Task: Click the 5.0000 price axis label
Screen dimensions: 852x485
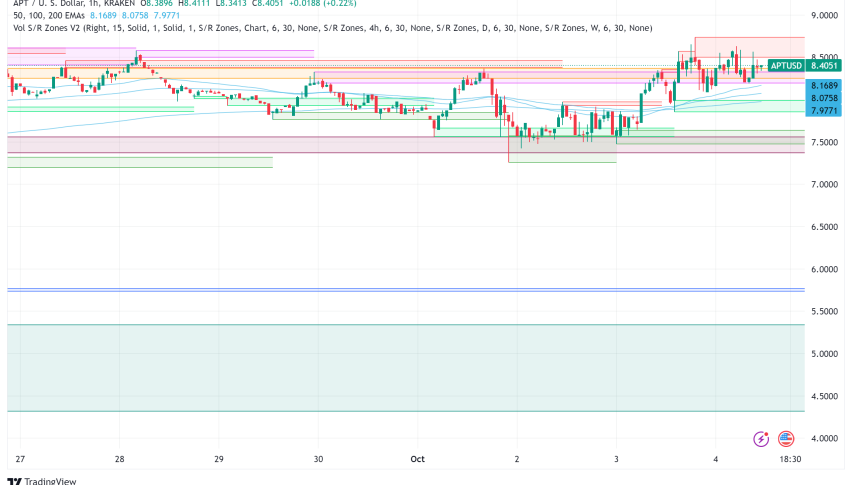Action: (824, 354)
